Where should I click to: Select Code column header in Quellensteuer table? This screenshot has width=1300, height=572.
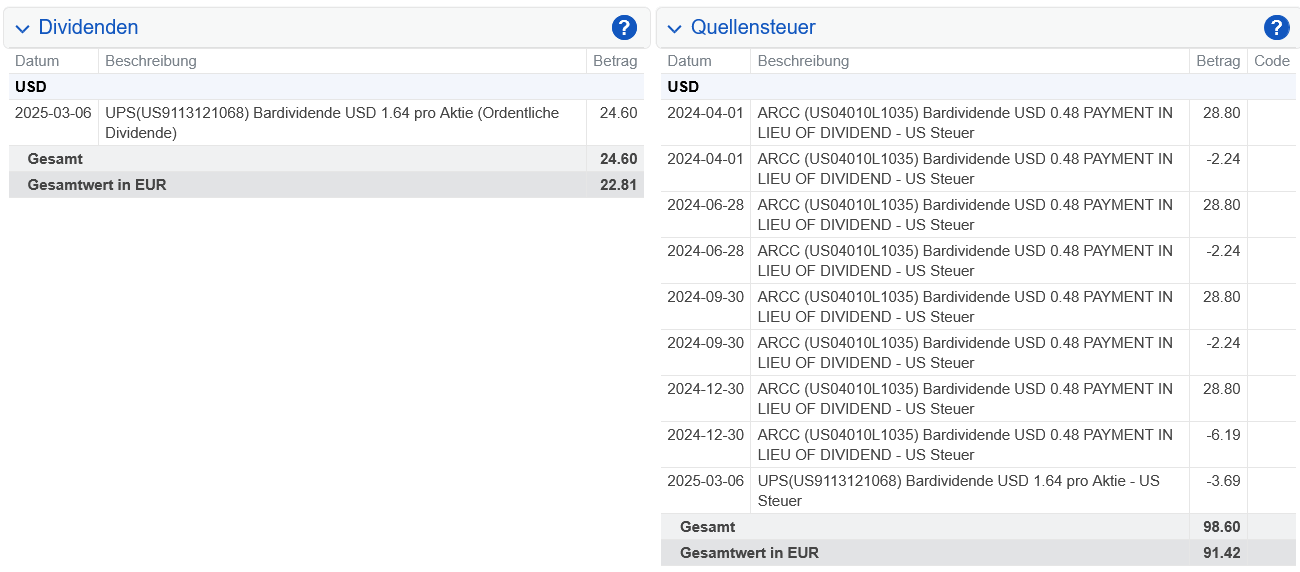pyautogui.click(x=1271, y=61)
